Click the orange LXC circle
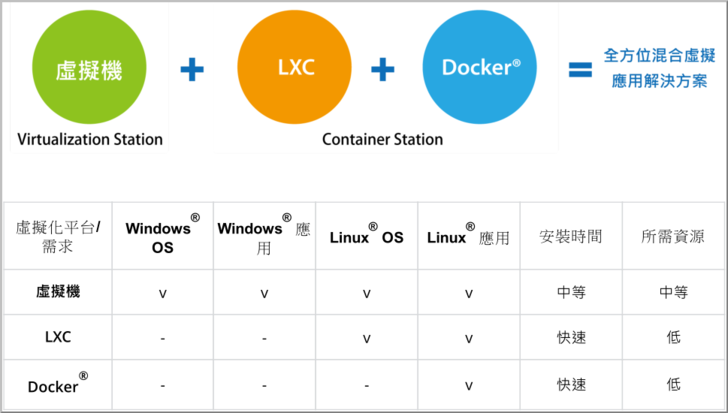Viewport: 728px width, 413px height. [x=295, y=68]
